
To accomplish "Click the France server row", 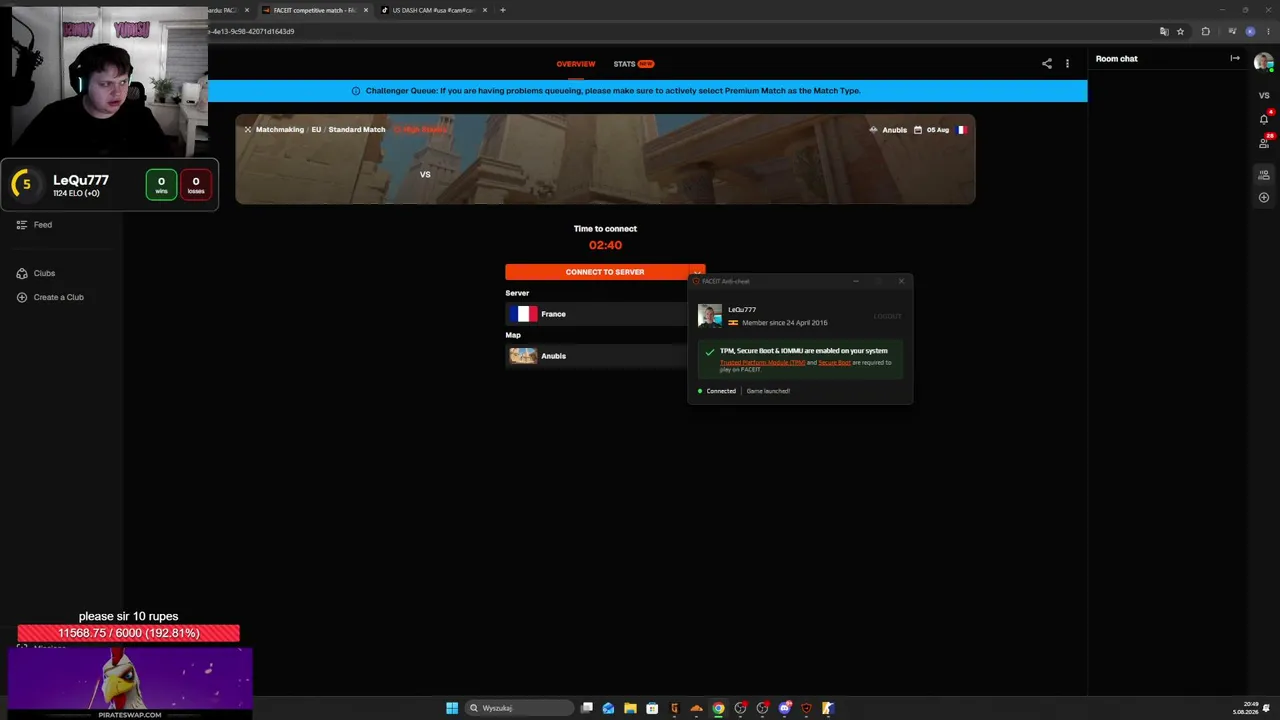I will pyautogui.click(x=596, y=314).
